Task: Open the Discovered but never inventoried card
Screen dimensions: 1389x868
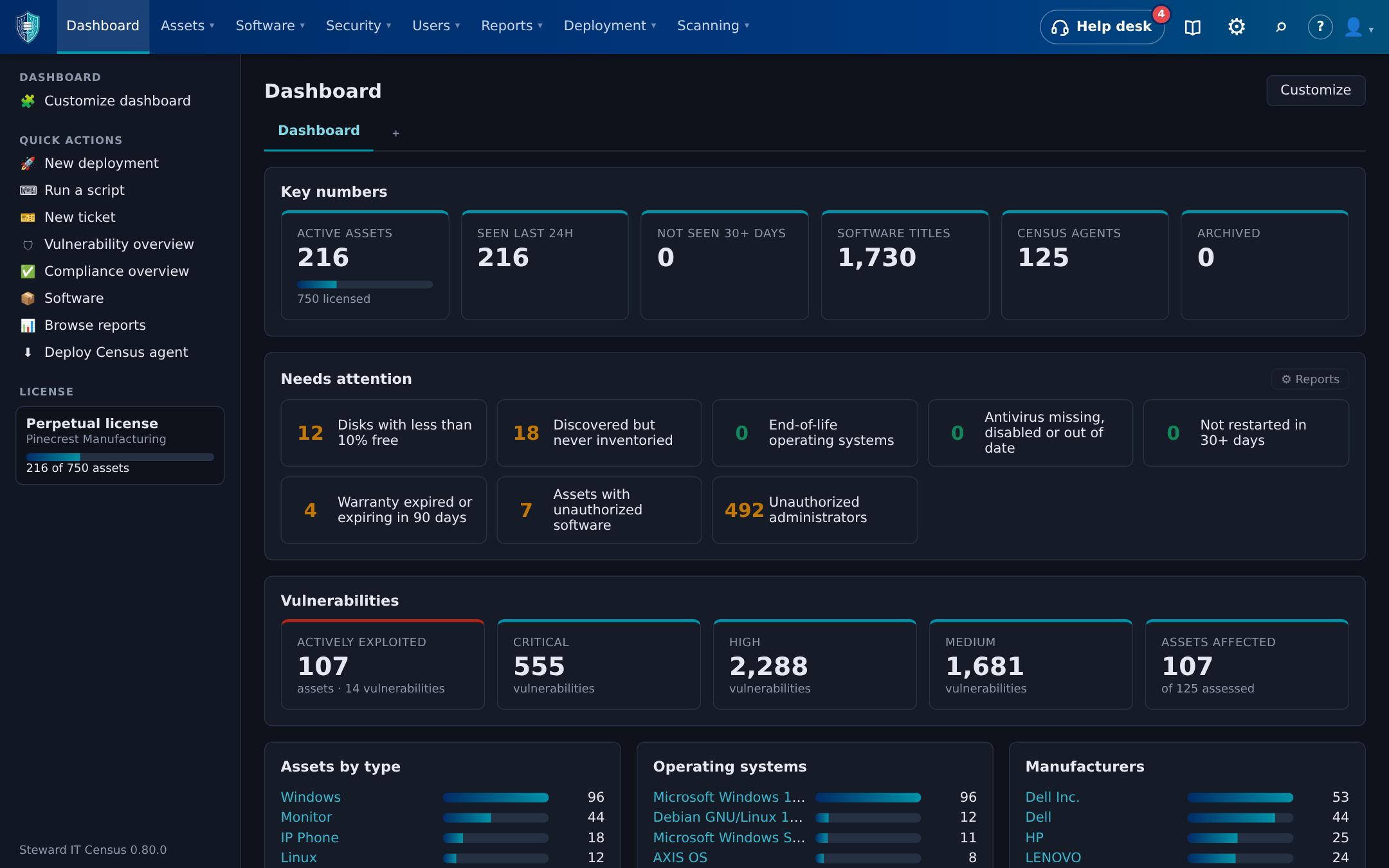Action: click(x=599, y=433)
